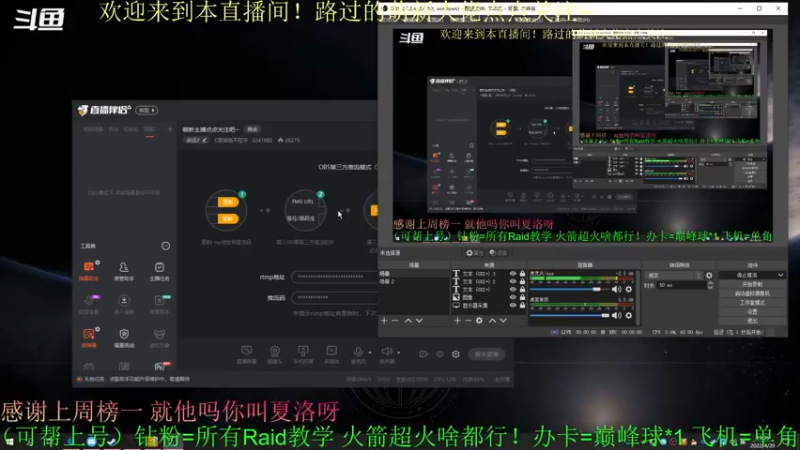Open the 主播任务 streamer tasks tool
800x450 pixels.
point(159,271)
